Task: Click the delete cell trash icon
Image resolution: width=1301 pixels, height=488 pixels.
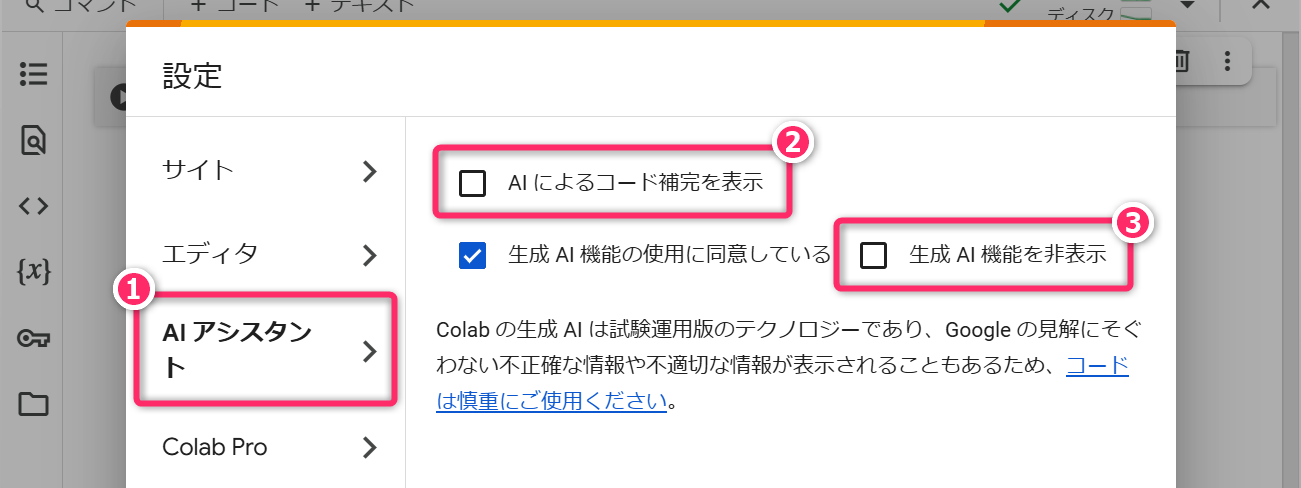Action: 1181,62
